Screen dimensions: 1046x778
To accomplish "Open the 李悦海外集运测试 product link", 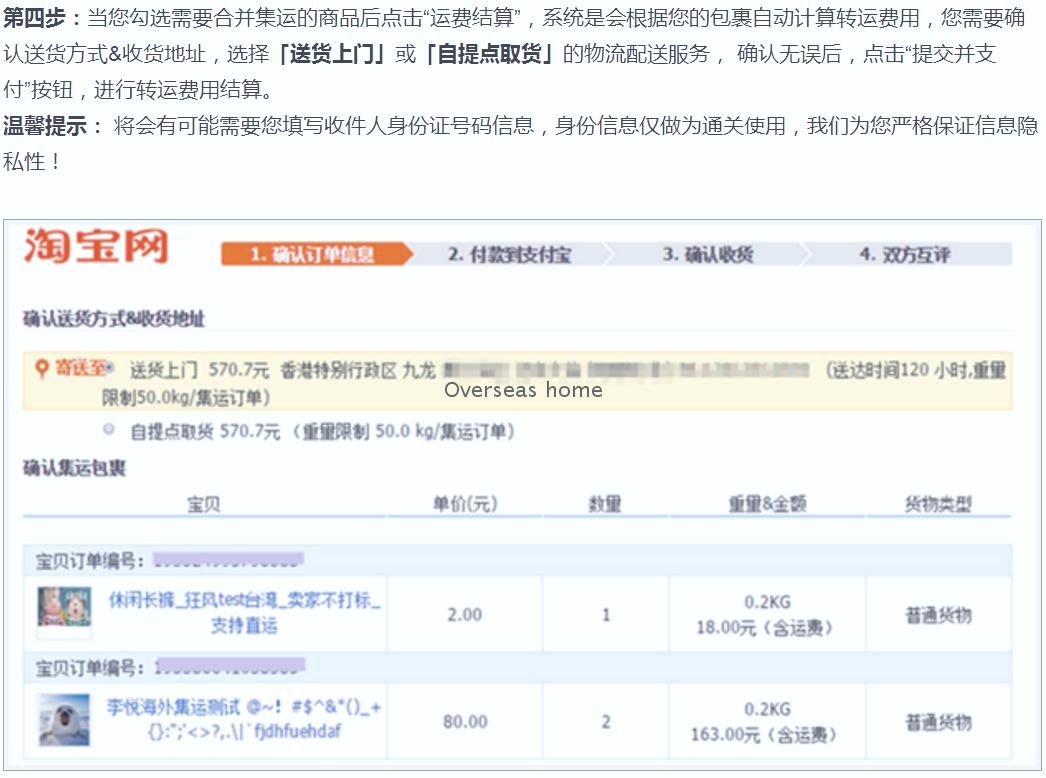I will (244, 719).
